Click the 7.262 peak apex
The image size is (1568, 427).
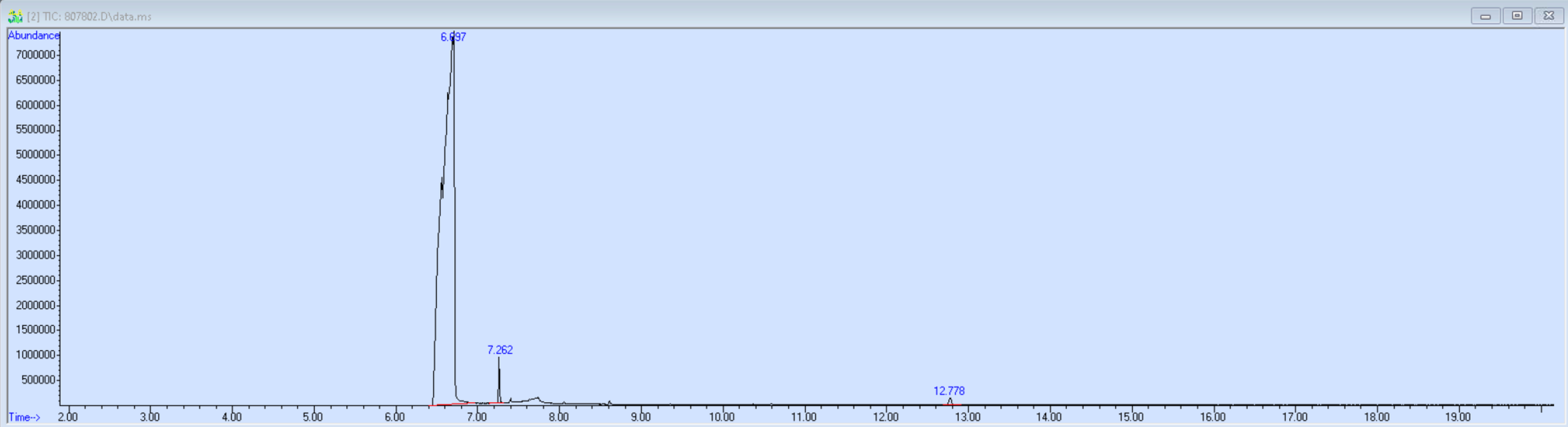(x=499, y=359)
